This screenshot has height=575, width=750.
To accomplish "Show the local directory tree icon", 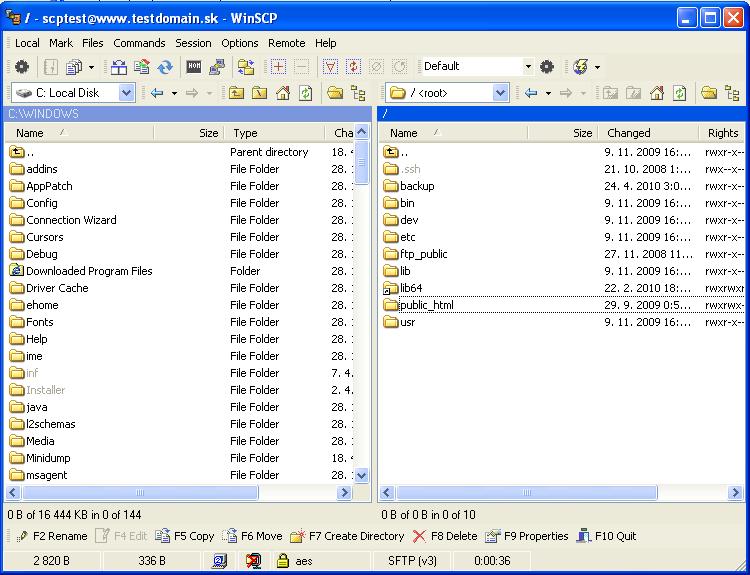I will click(358, 93).
